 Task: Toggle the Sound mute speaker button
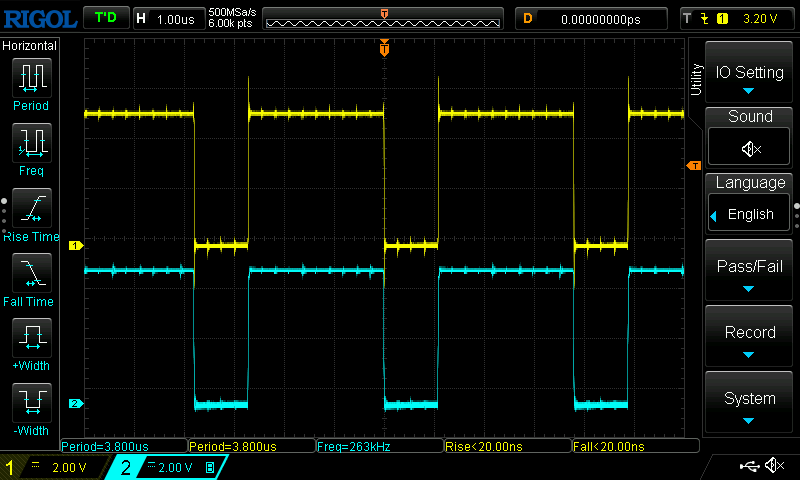click(750, 148)
